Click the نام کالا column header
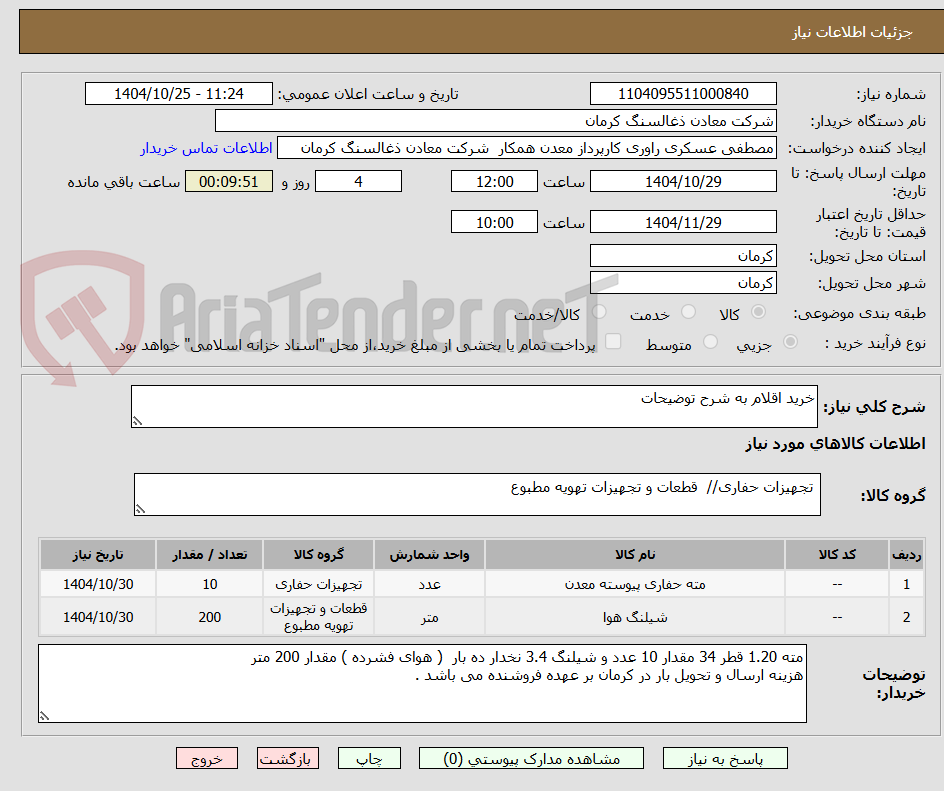Screen dimensions: 944x791 [x=635, y=554]
